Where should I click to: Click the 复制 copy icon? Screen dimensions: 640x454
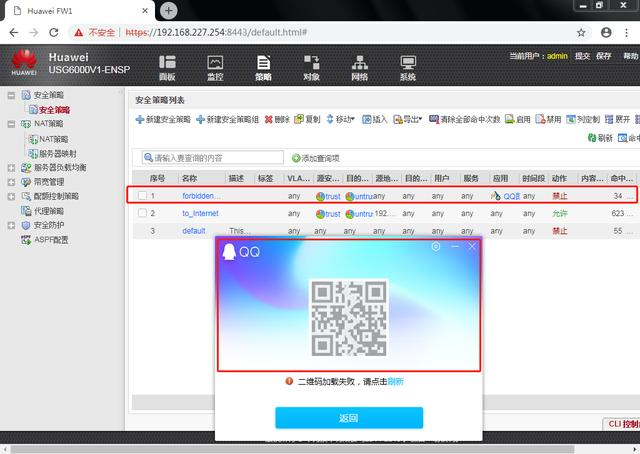click(299, 119)
